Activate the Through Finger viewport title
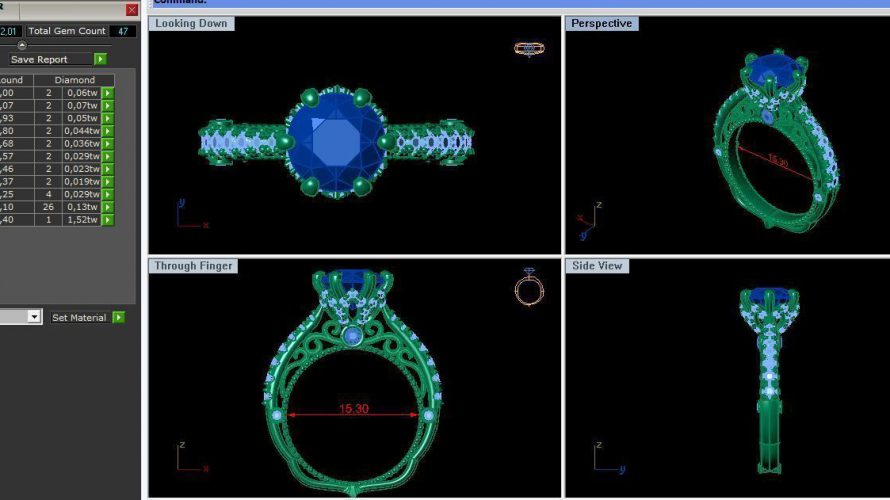The height and width of the screenshot is (500, 890). click(x=194, y=266)
